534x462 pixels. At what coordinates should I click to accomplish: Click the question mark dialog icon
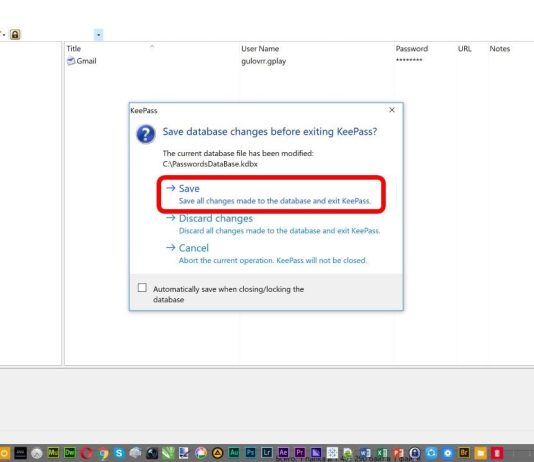coord(146,134)
